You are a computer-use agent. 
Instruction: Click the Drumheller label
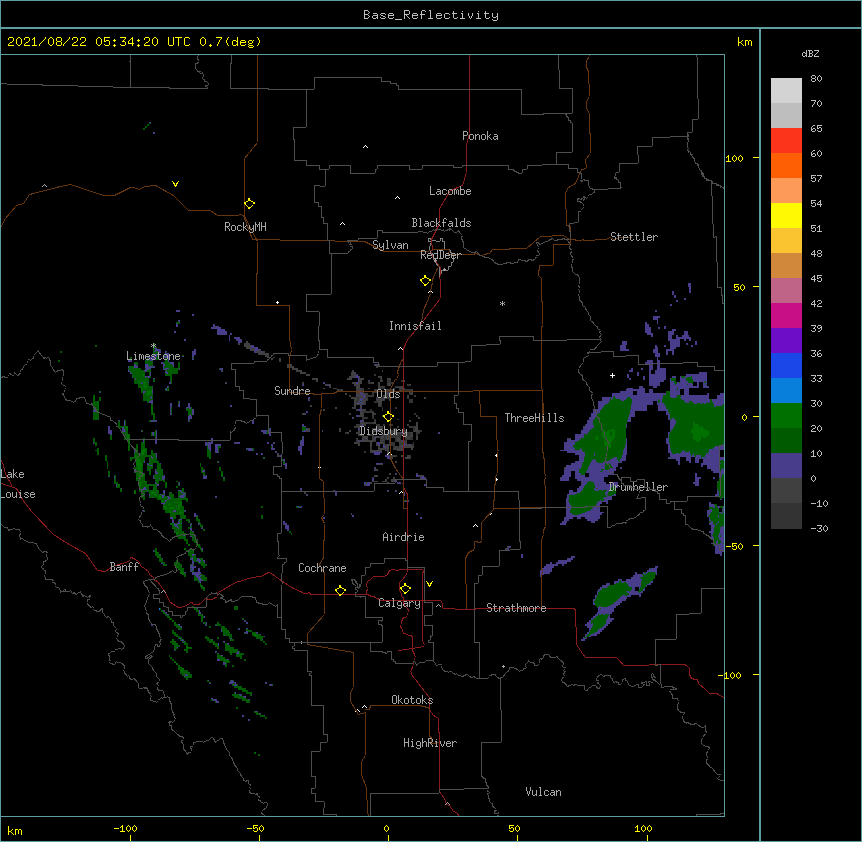(638, 487)
